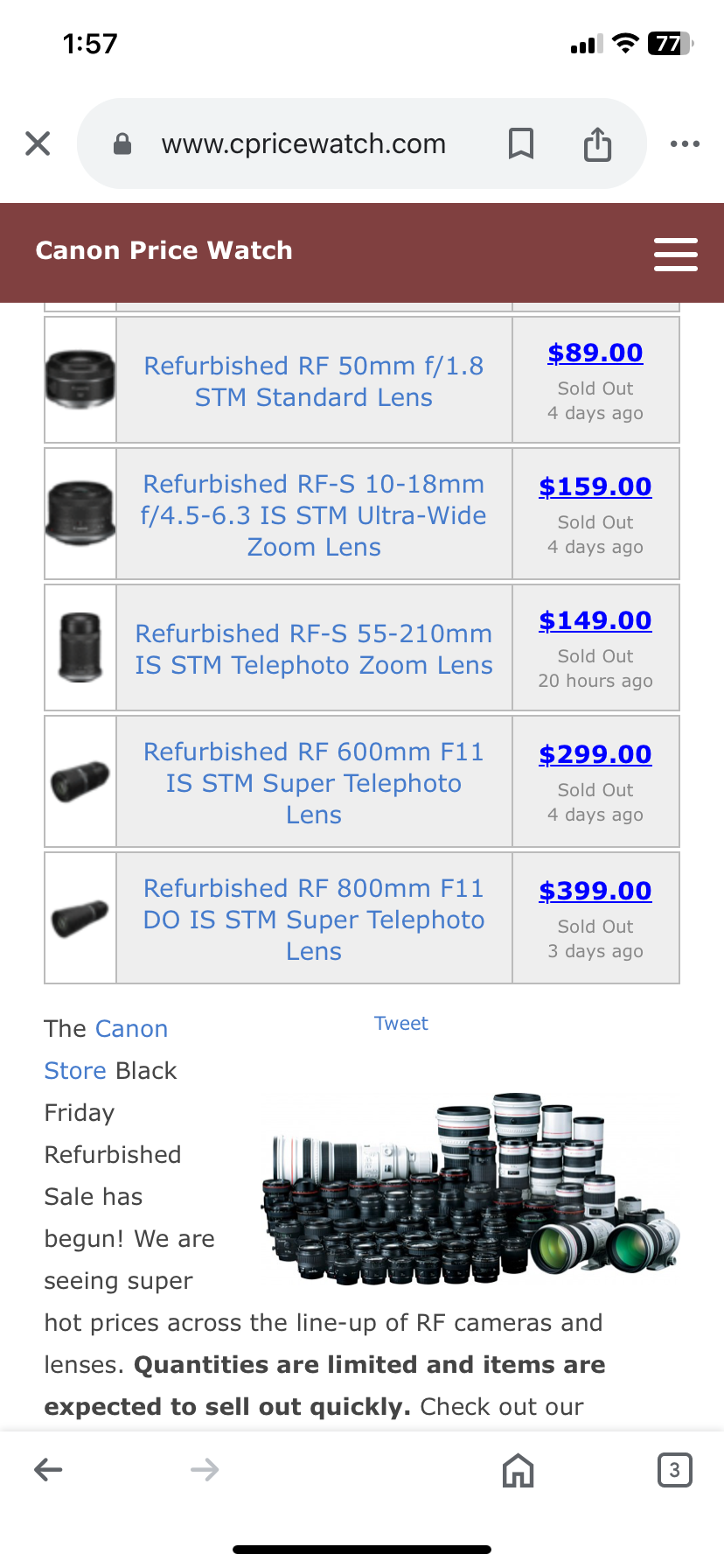The image size is (724, 1568).
Task: Tap the Canon lens collection image
Action: (x=470, y=1186)
